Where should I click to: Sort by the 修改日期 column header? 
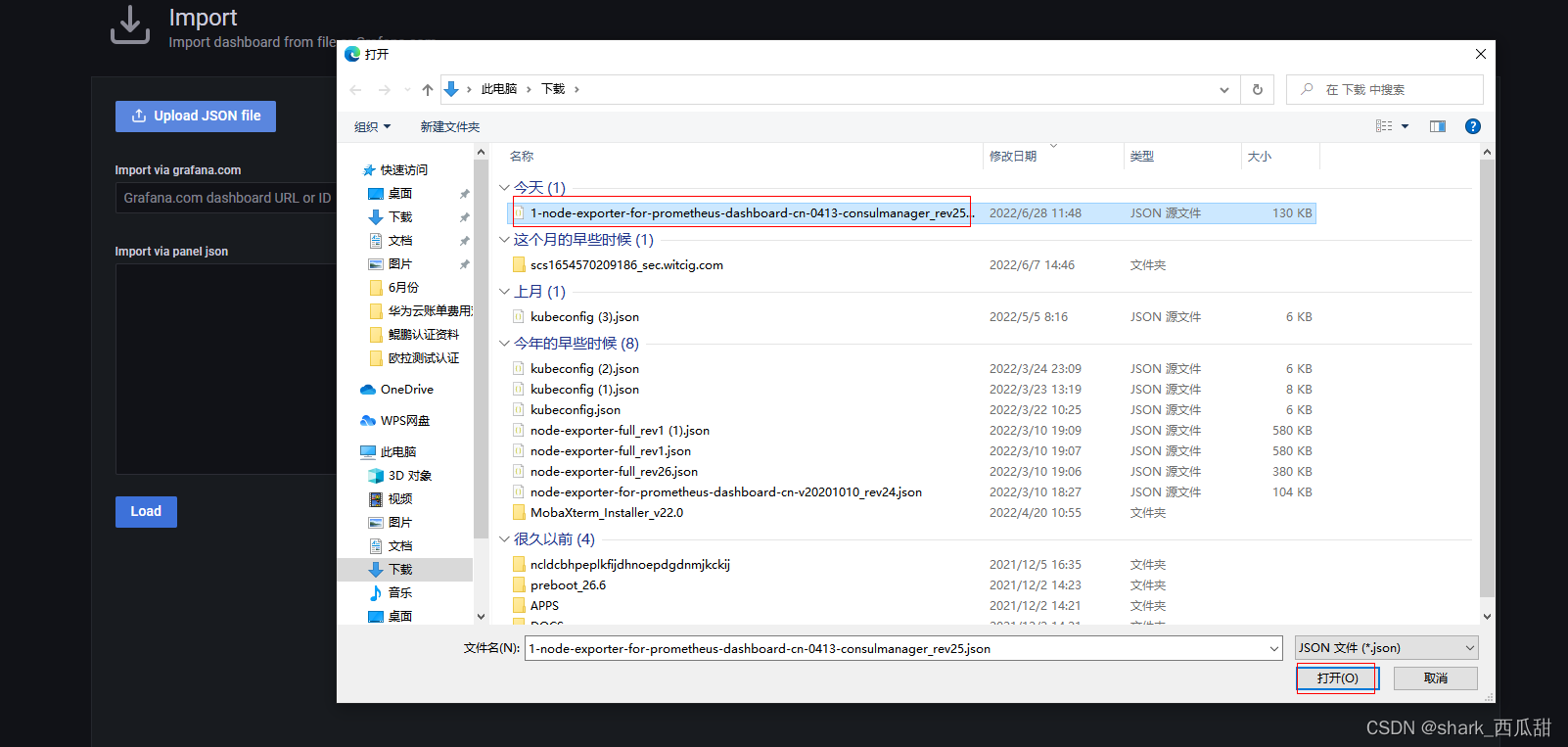click(x=1013, y=157)
